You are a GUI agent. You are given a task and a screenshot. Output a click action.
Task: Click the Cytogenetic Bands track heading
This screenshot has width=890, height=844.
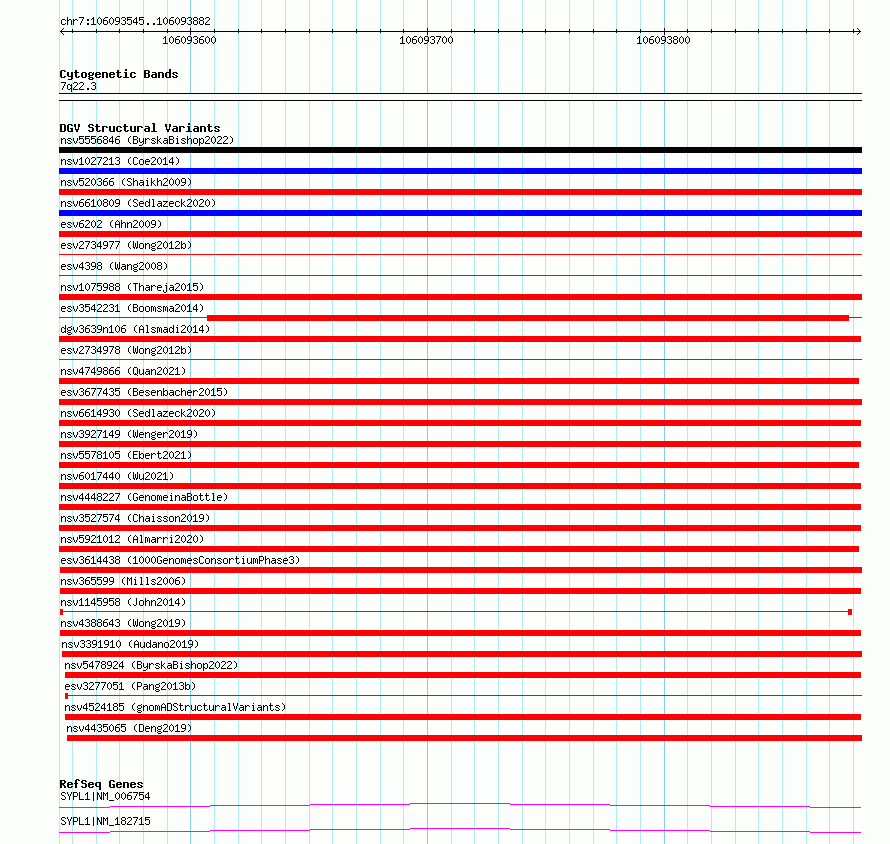[119, 74]
